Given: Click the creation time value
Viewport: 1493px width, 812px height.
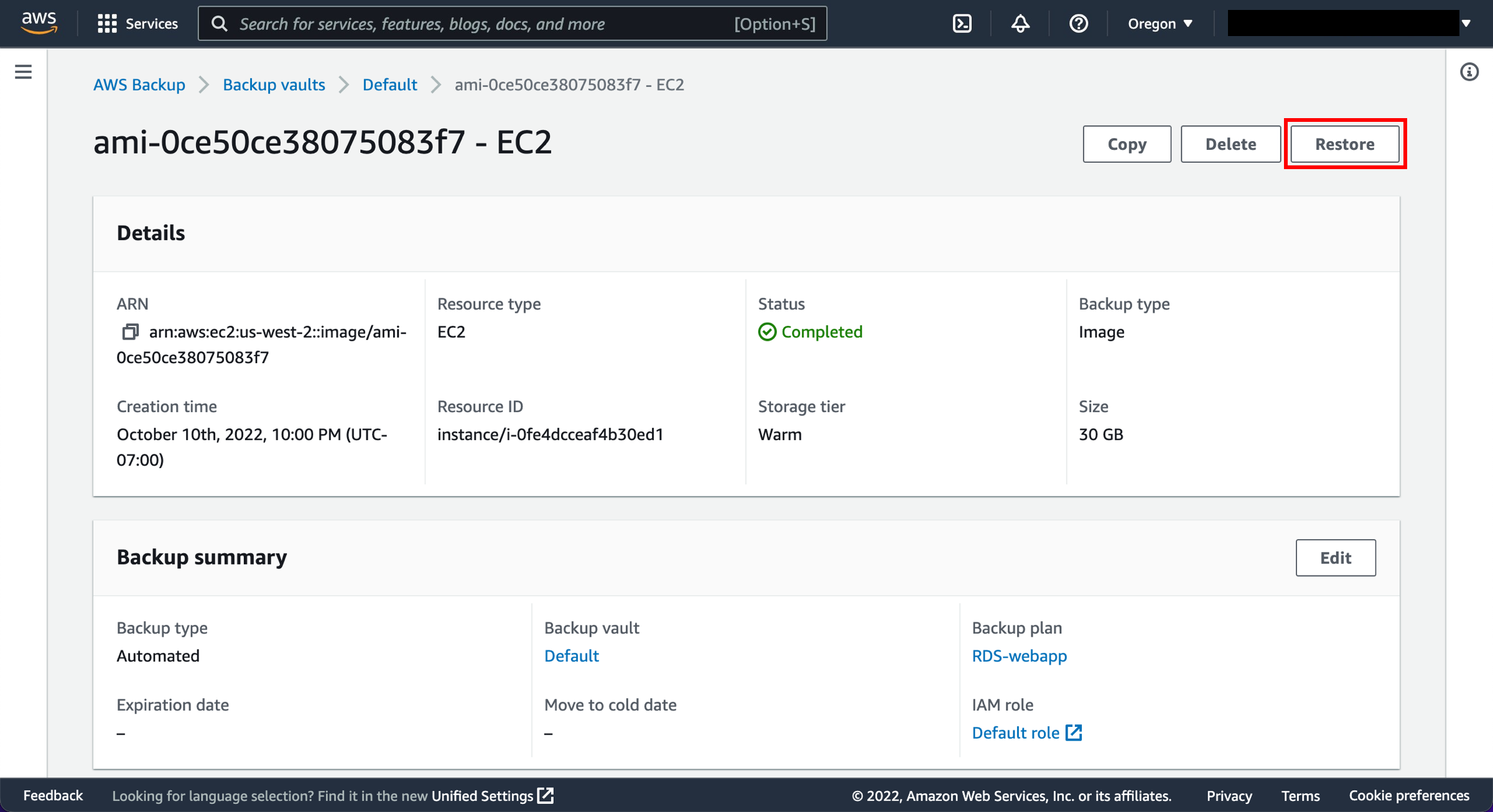Looking at the screenshot, I should (252, 447).
